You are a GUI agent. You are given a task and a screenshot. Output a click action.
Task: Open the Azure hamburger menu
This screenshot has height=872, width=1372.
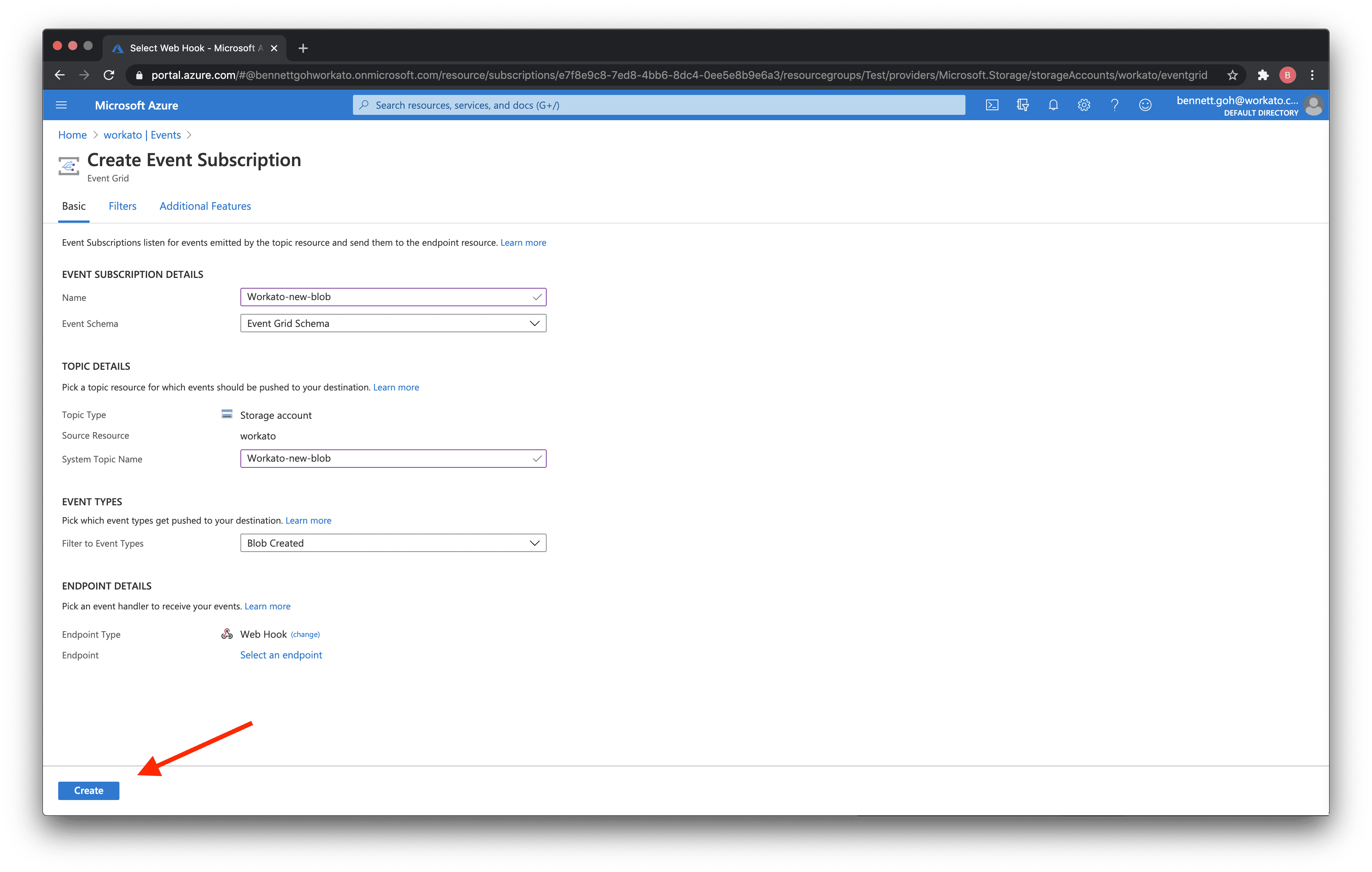[62, 105]
